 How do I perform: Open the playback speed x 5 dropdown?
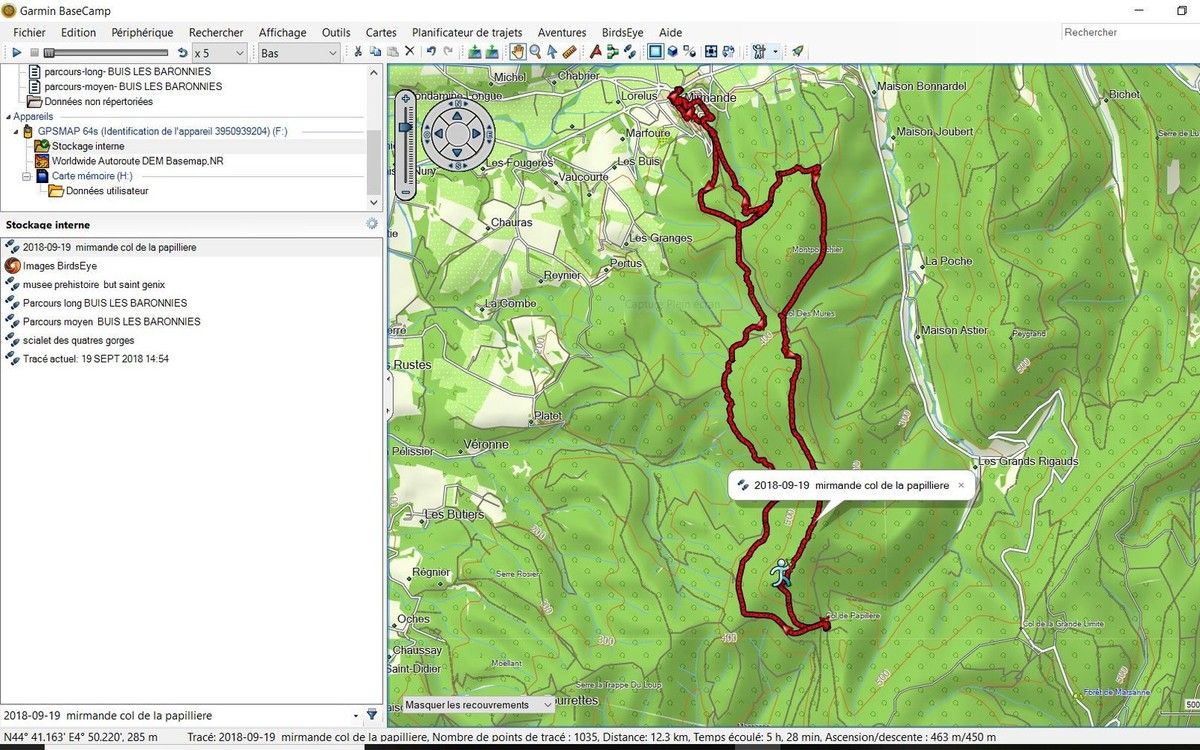click(219, 52)
